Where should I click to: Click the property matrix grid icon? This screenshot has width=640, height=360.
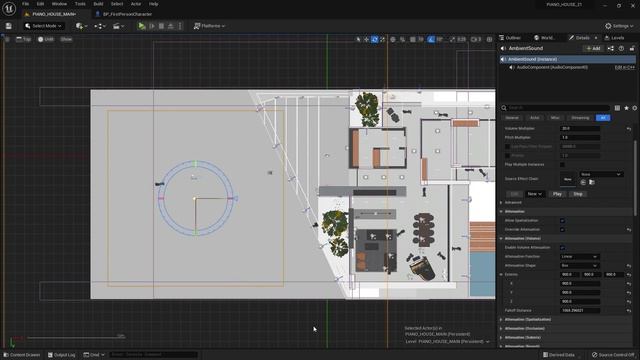(x=617, y=108)
